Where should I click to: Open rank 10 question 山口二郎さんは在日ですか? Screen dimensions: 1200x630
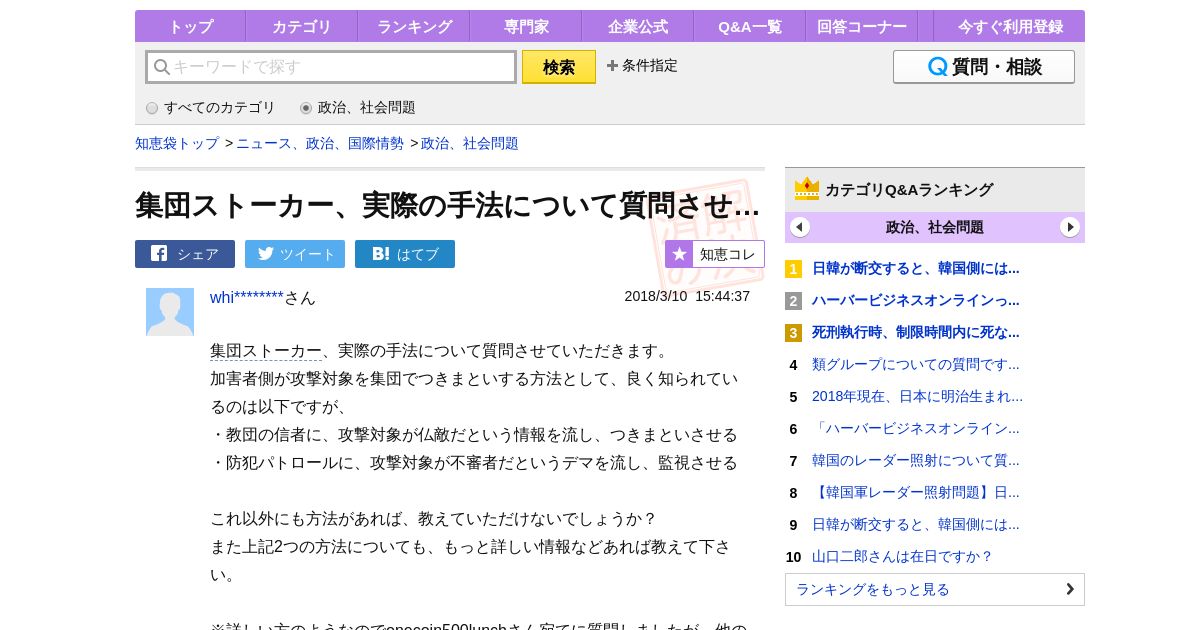coord(902,556)
